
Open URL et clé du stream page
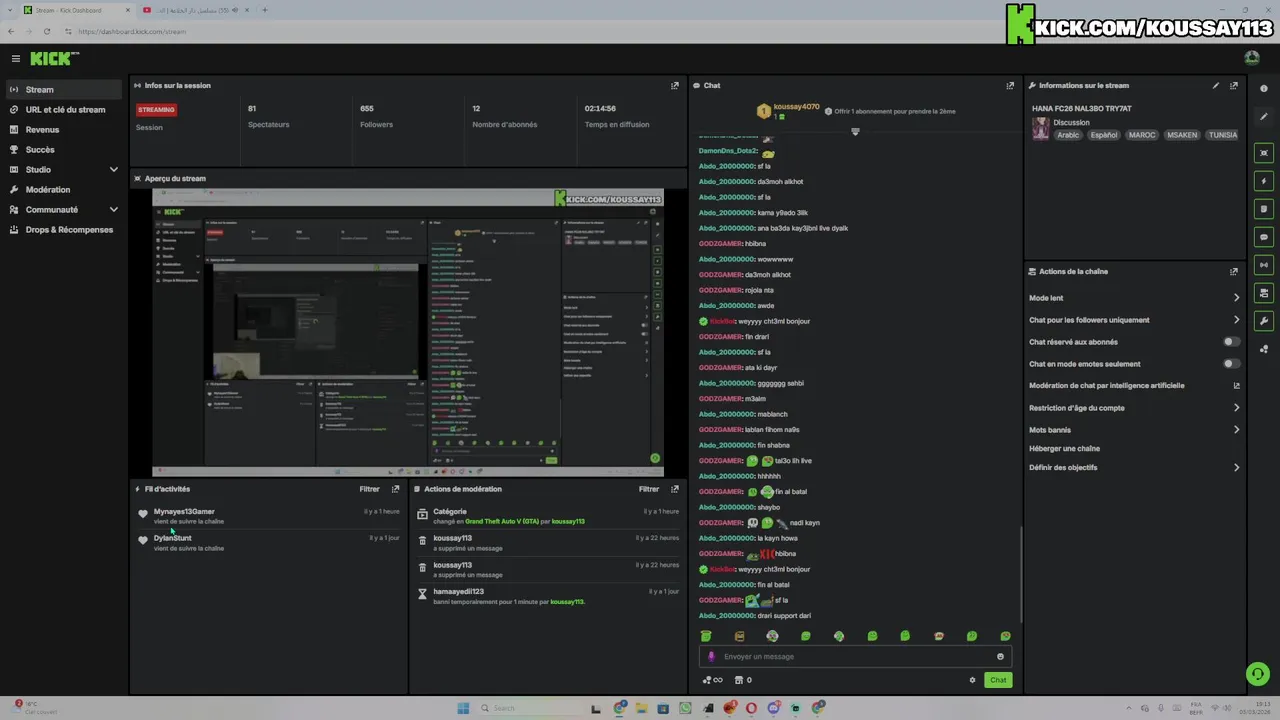64,110
